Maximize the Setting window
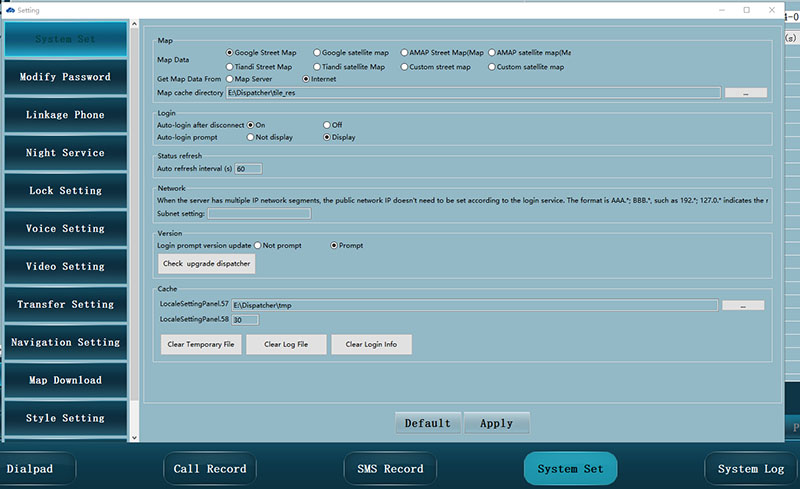The height and width of the screenshot is (489, 800). [x=746, y=10]
